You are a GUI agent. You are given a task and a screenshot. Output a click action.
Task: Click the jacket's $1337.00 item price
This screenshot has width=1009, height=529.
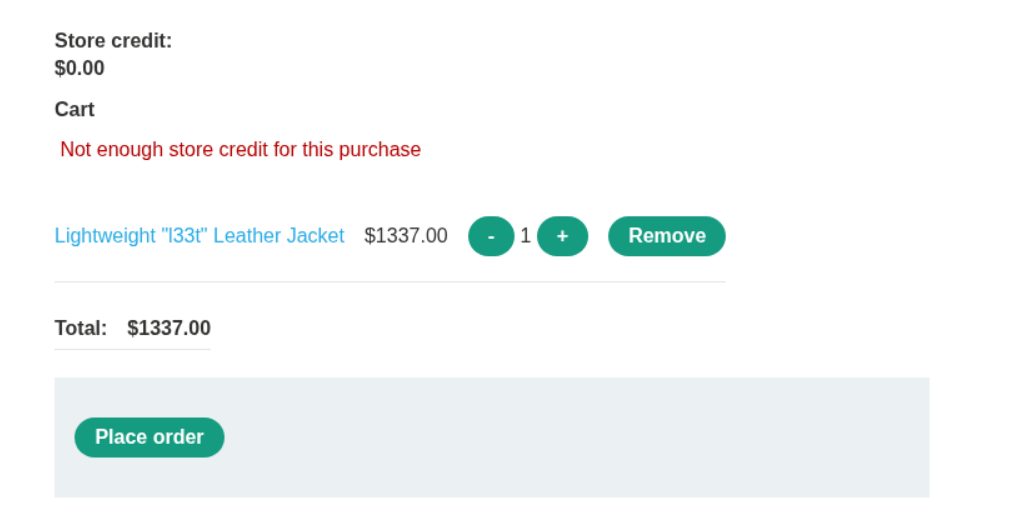(x=405, y=236)
